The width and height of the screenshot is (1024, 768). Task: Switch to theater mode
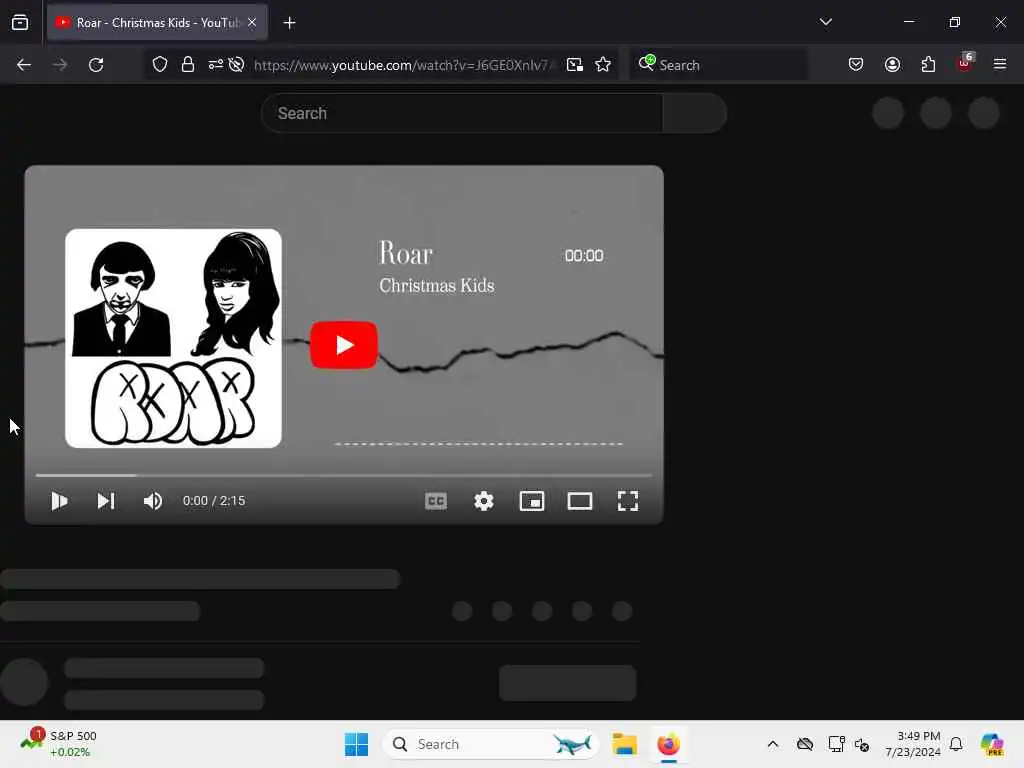click(579, 501)
